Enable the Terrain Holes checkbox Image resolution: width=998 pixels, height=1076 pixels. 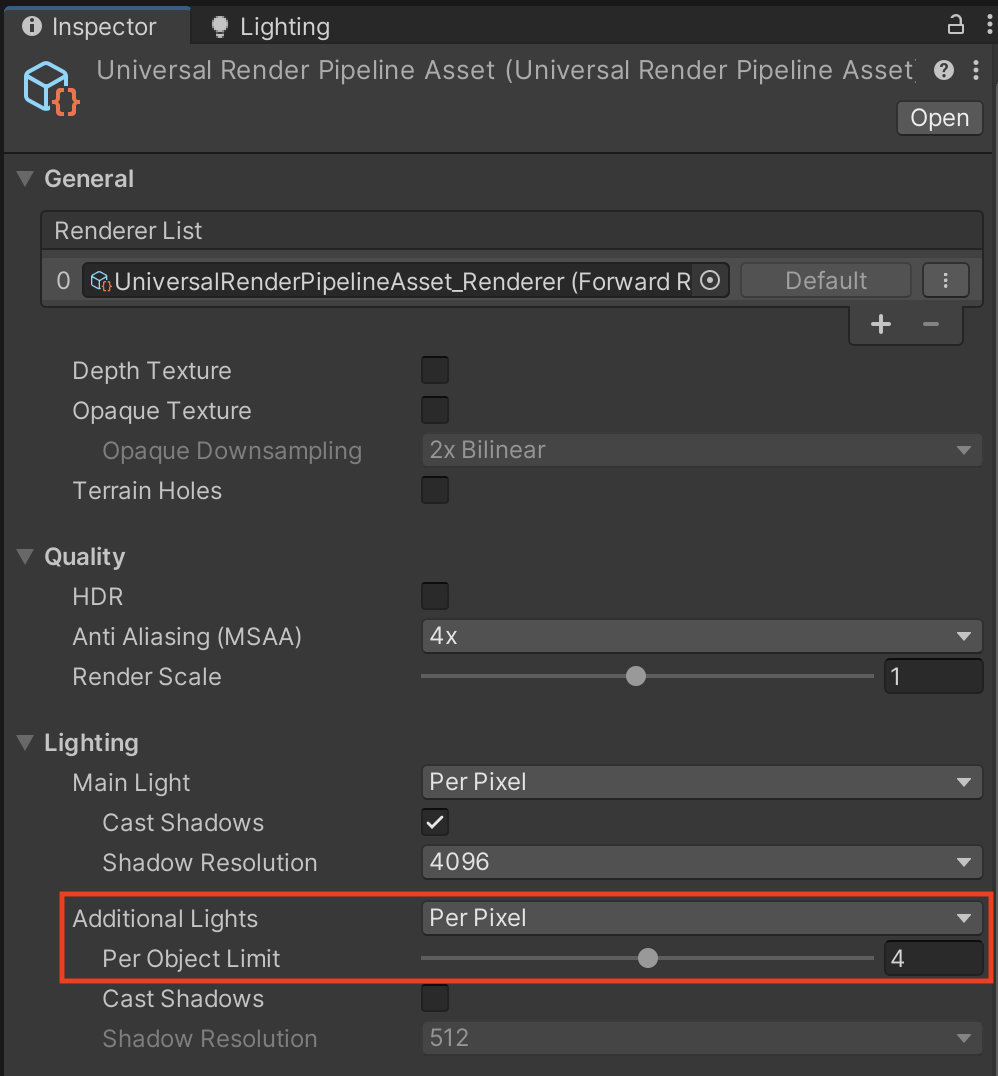coord(435,490)
